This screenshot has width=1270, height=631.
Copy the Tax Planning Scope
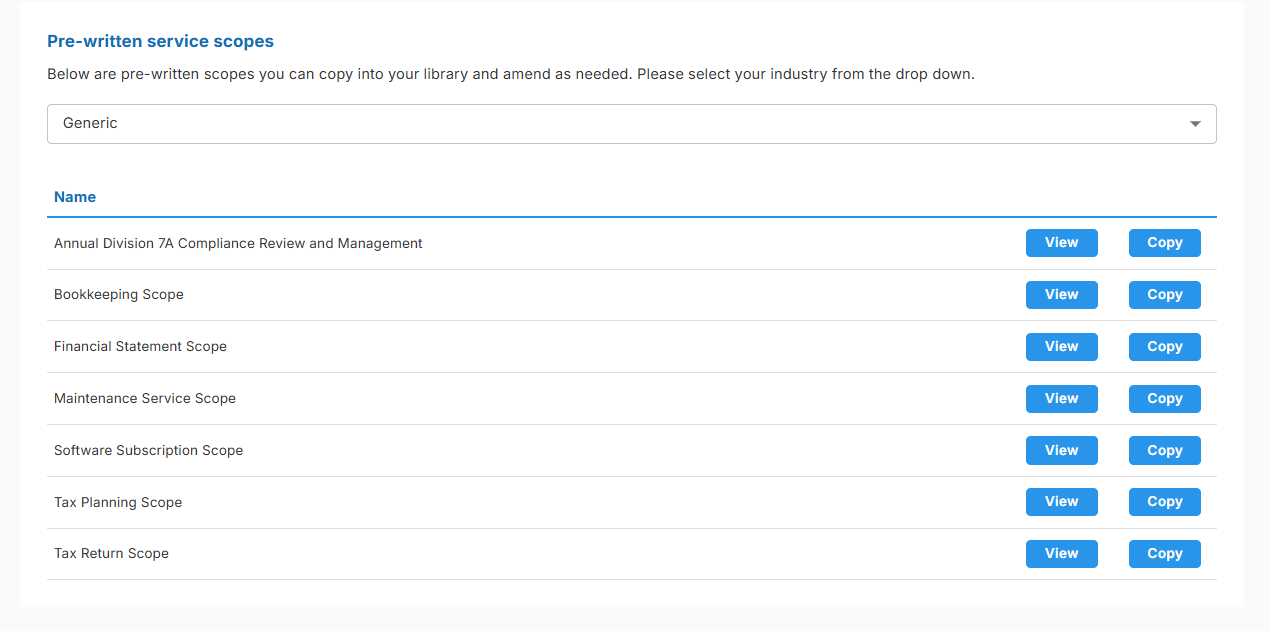(x=1164, y=502)
